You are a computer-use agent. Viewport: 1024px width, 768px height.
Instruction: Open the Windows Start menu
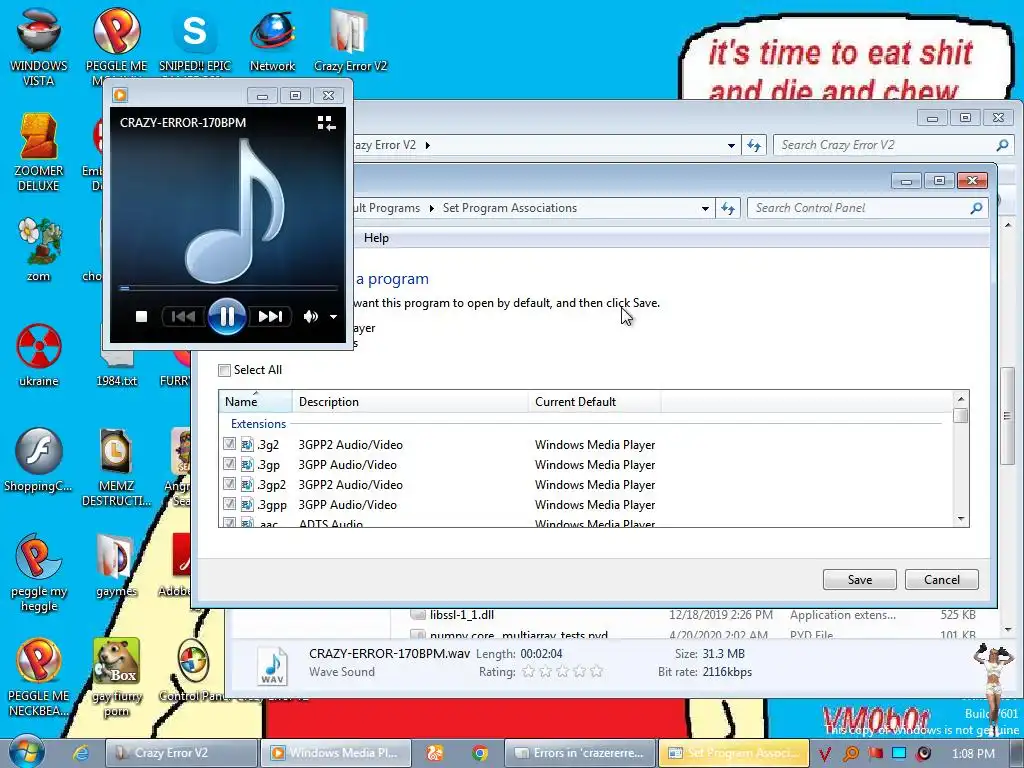(x=26, y=752)
